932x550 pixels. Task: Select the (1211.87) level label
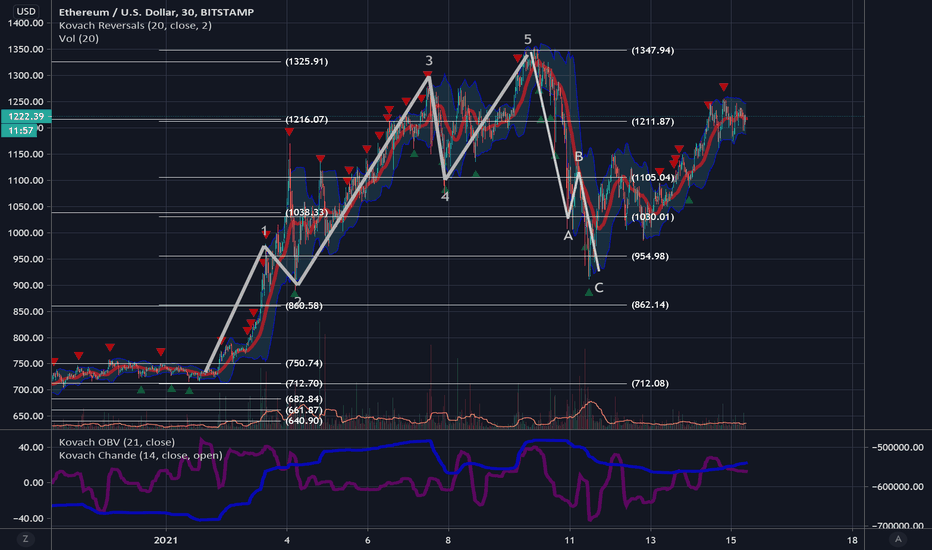click(653, 121)
